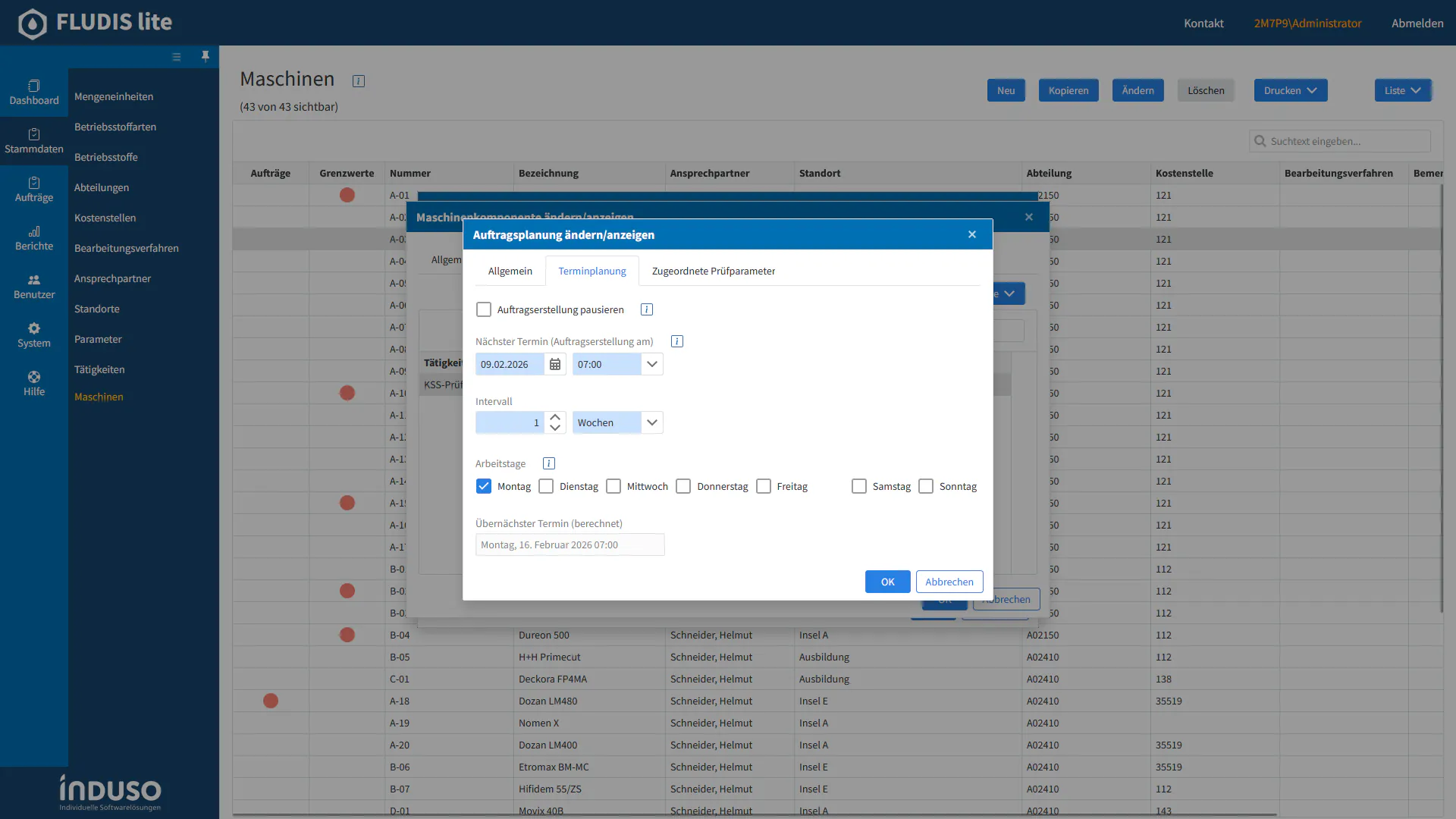
Task: Open Zugeordnete Prüfparameter tab
Action: [x=713, y=271]
